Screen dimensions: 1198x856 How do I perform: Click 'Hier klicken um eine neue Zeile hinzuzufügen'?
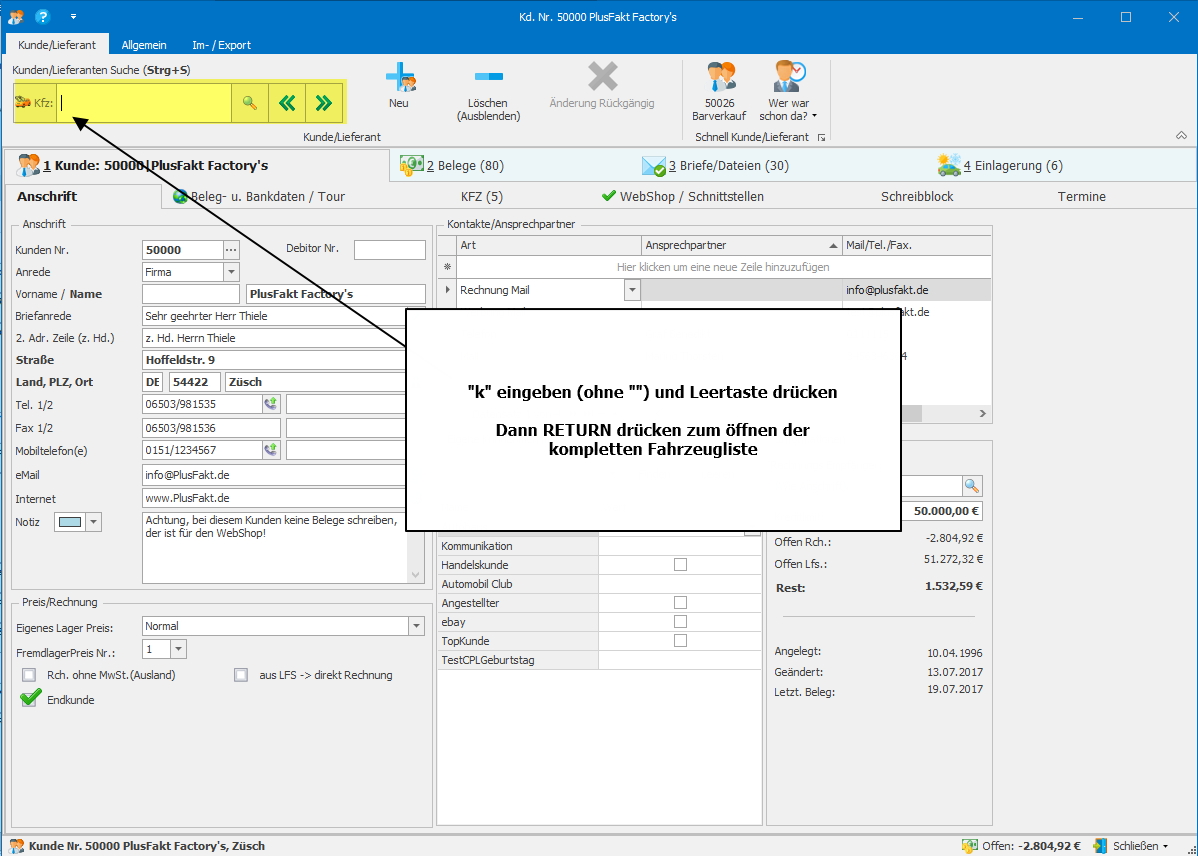(x=723, y=268)
